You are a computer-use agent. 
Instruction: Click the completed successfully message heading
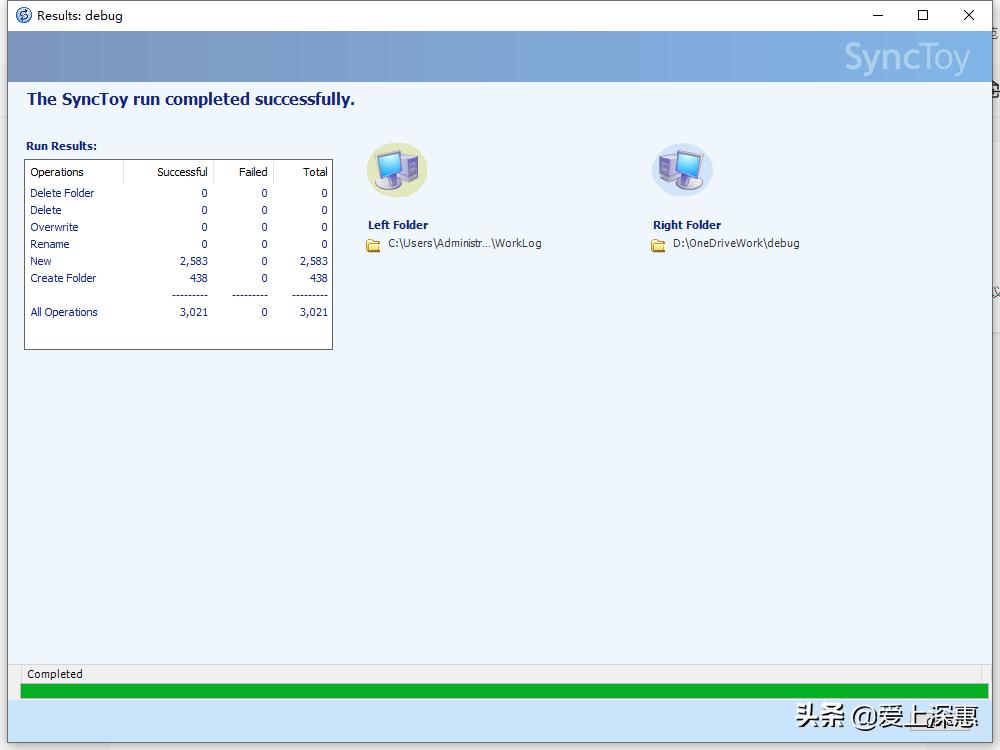191,99
